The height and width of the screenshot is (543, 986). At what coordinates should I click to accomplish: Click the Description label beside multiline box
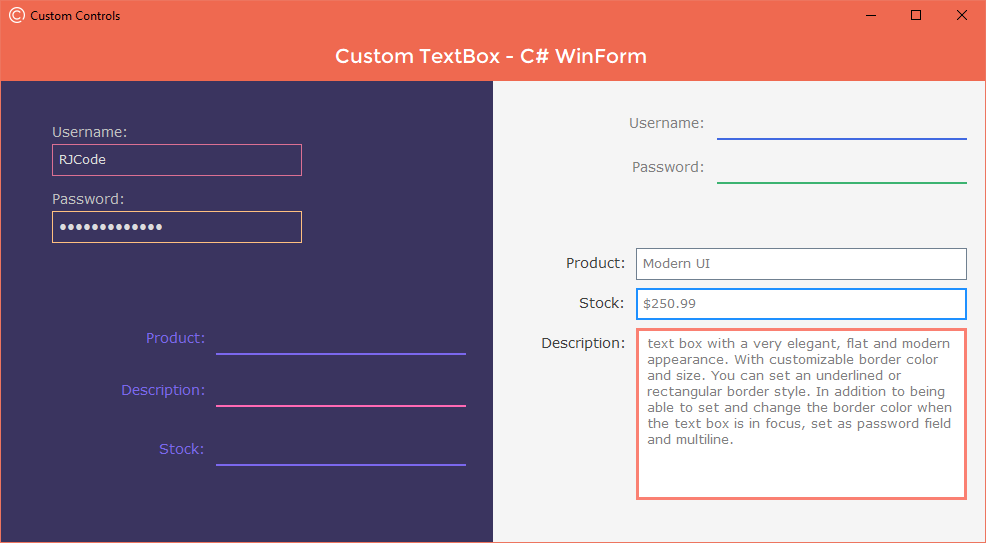[583, 343]
